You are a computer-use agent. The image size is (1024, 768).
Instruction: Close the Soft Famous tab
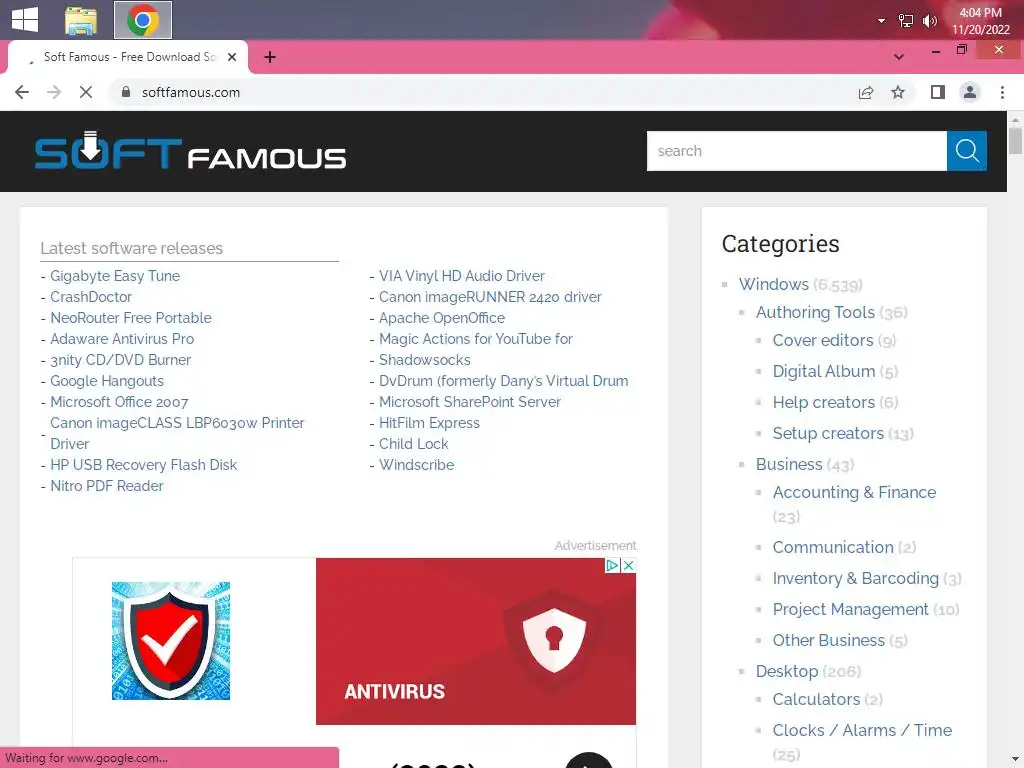pyautogui.click(x=232, y=57)
